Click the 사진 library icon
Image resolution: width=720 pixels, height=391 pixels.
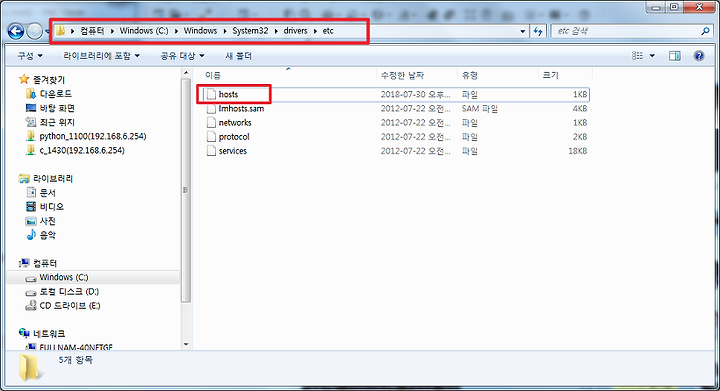pos(31,221)
